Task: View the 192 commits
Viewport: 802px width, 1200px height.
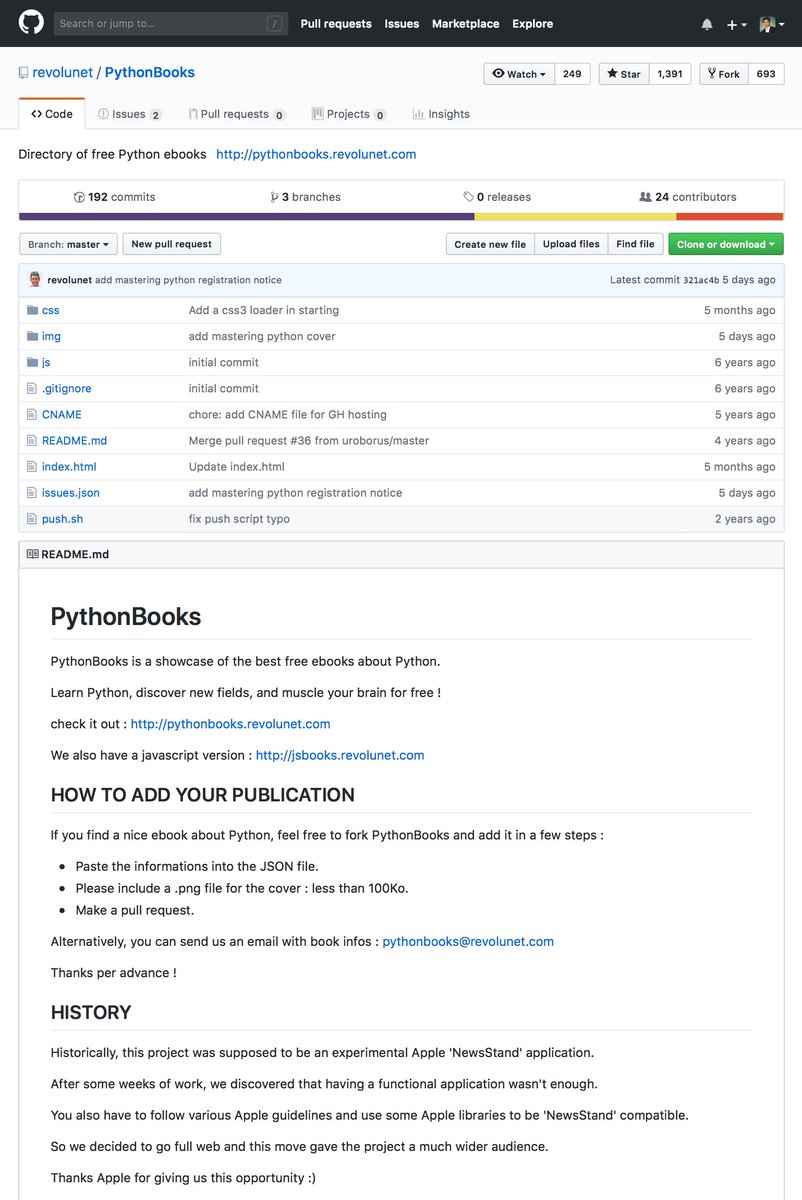Action: (x=114, y=197)
